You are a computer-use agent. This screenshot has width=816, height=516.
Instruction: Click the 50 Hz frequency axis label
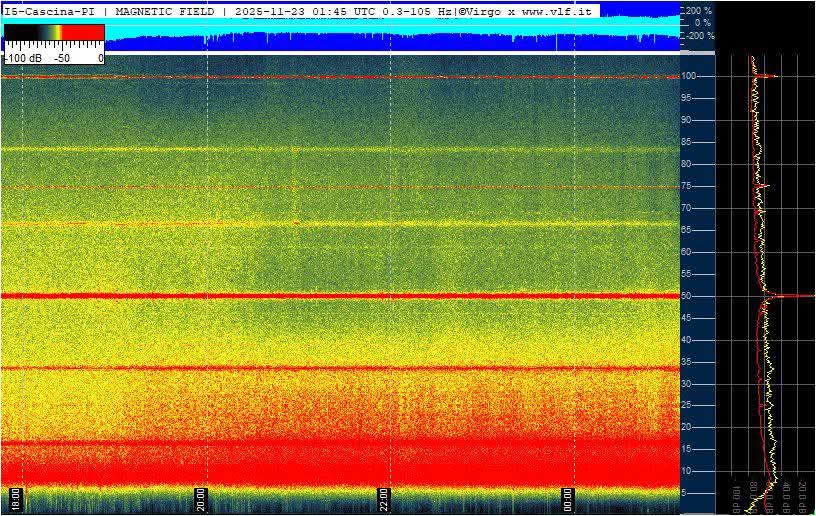pos(688,296)
